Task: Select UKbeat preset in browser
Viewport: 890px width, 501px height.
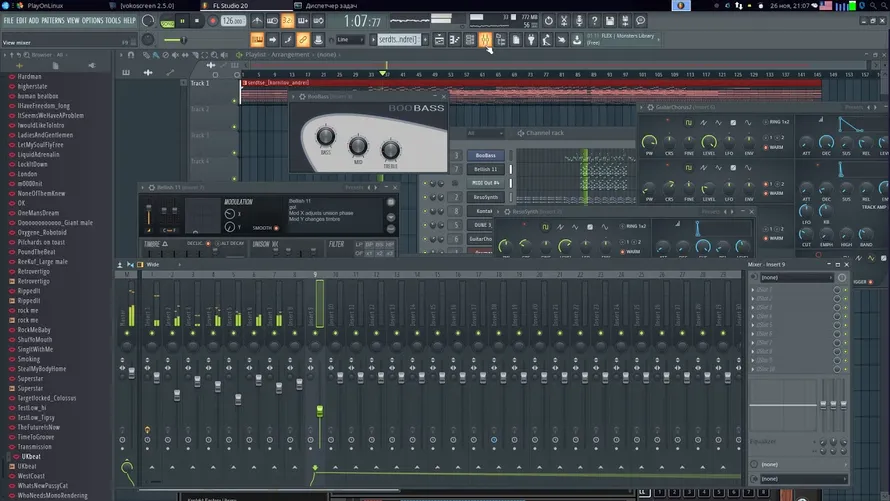Action: click(x=31, y=456)
